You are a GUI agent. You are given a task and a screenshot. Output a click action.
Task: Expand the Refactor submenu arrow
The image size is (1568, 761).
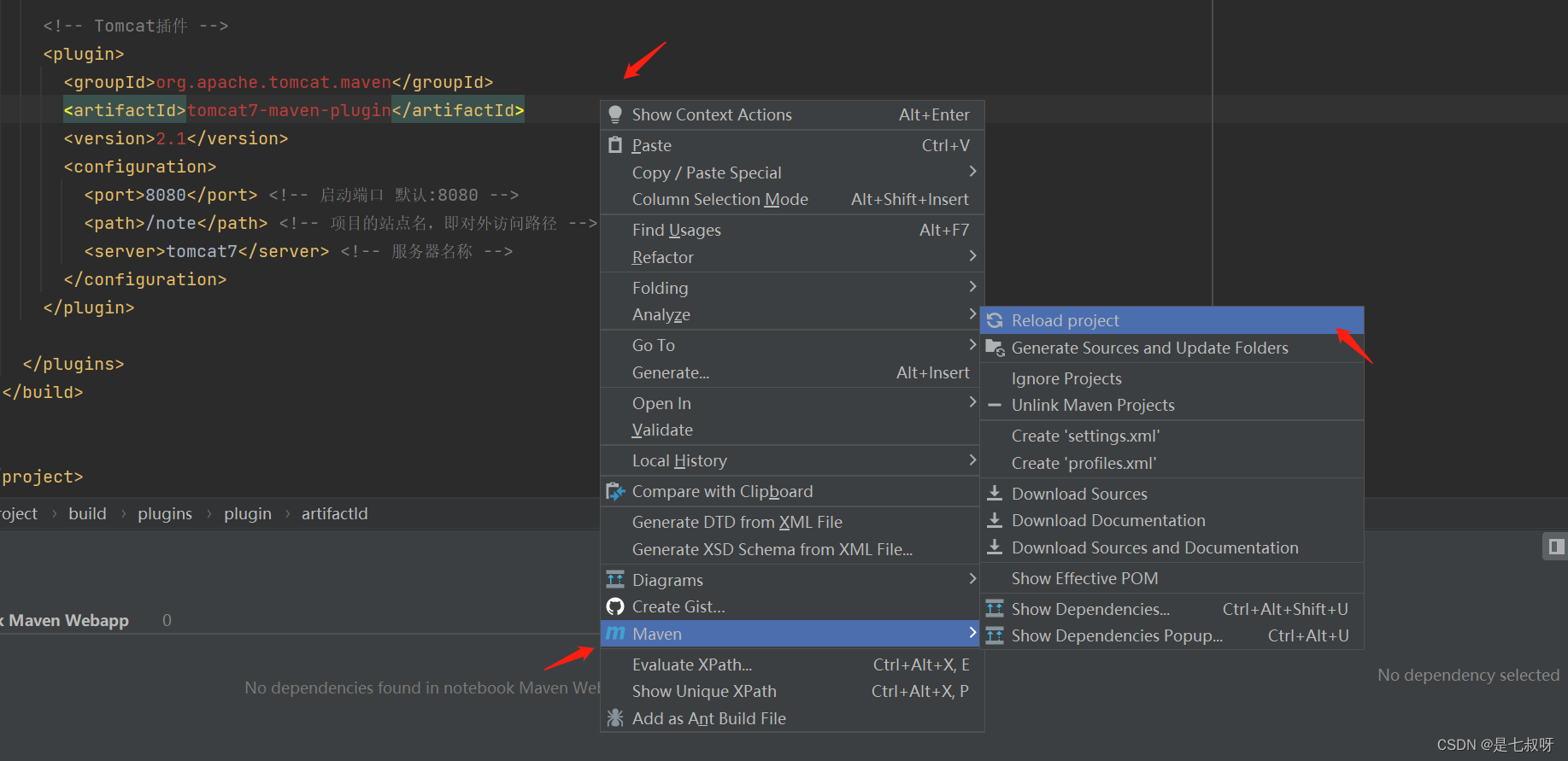pos(972,256)
